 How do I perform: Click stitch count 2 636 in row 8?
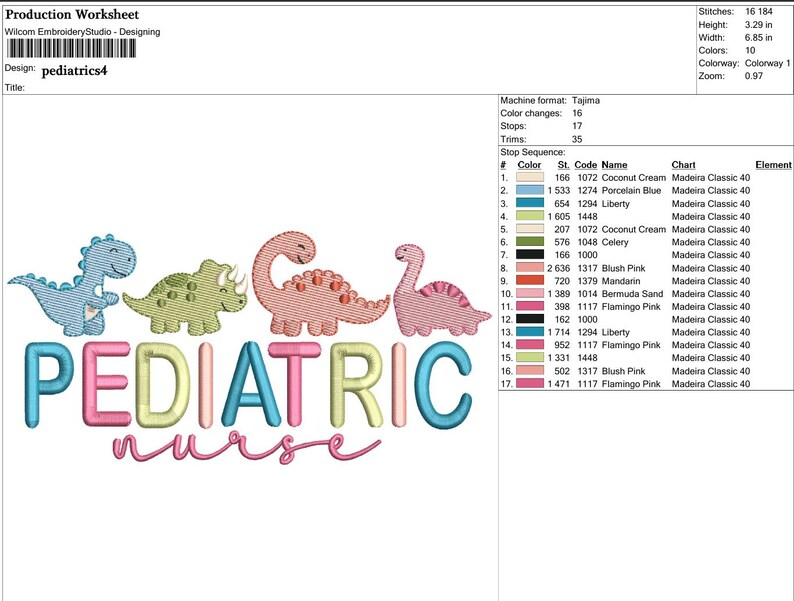[x=558, y=268]
